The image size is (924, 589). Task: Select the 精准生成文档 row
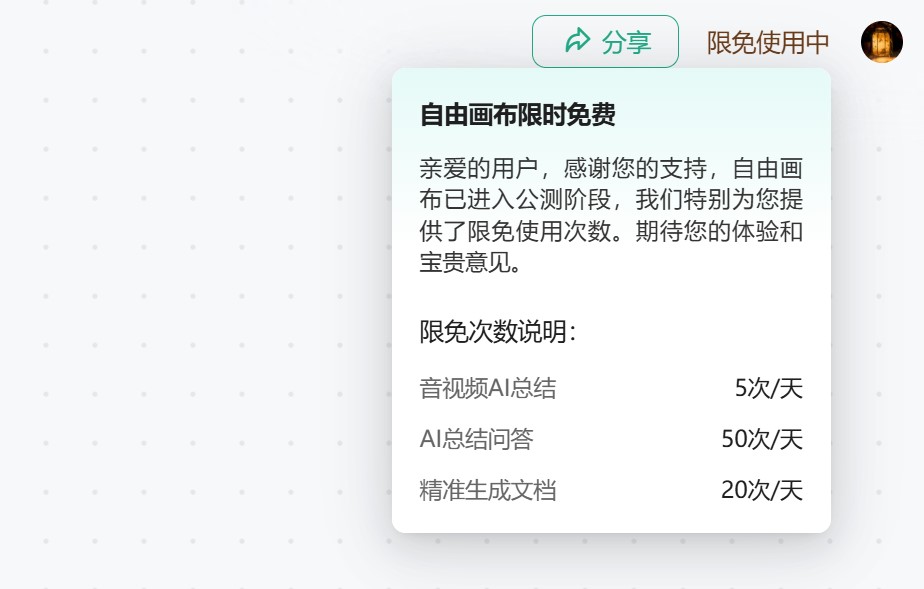pos(487,491)
